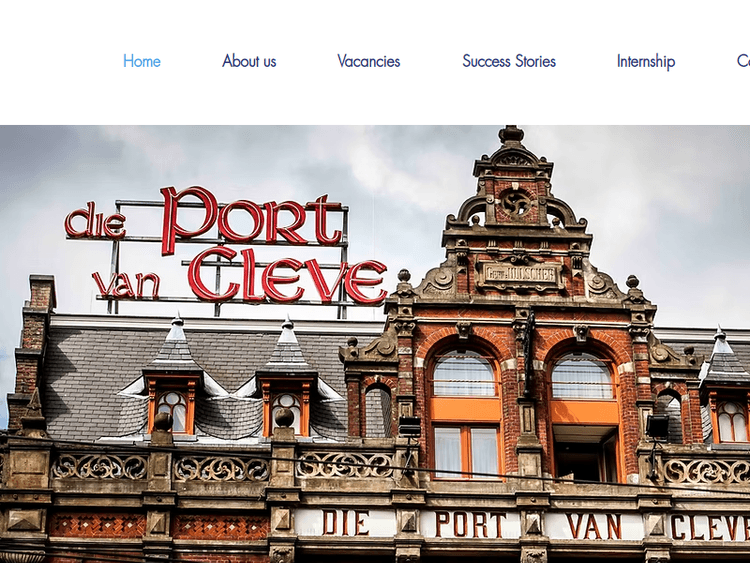Open the Home menu item
This screenshot has height=563, width=750.
click(141, 61)
